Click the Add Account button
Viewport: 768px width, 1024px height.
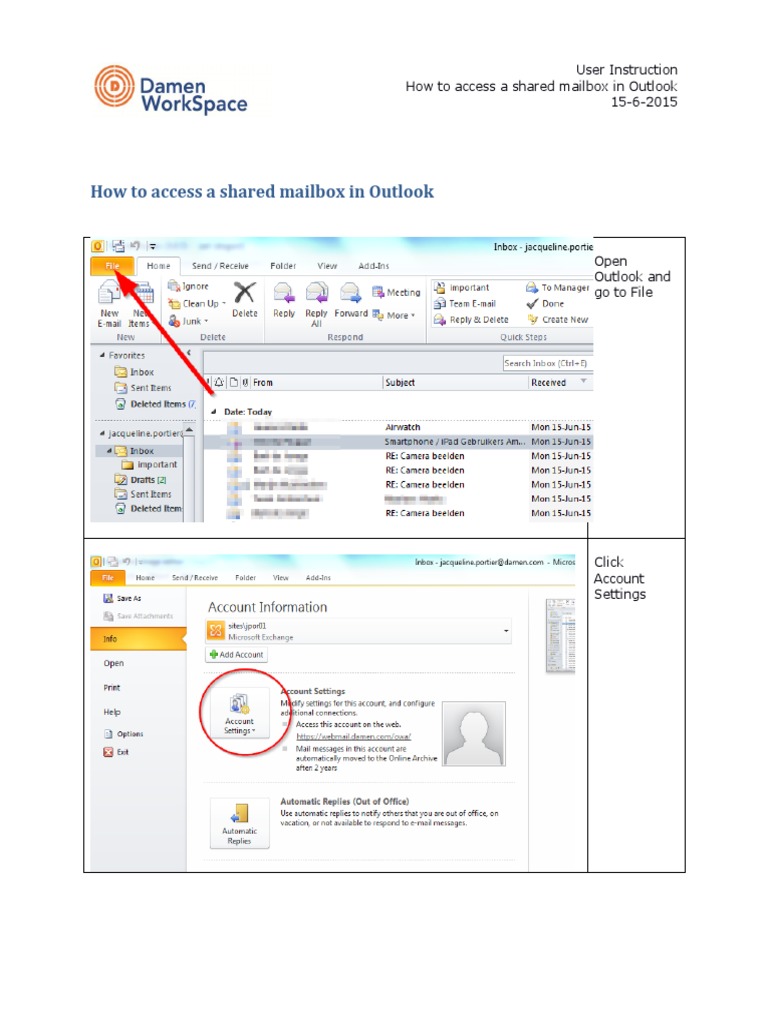(236, 655)
